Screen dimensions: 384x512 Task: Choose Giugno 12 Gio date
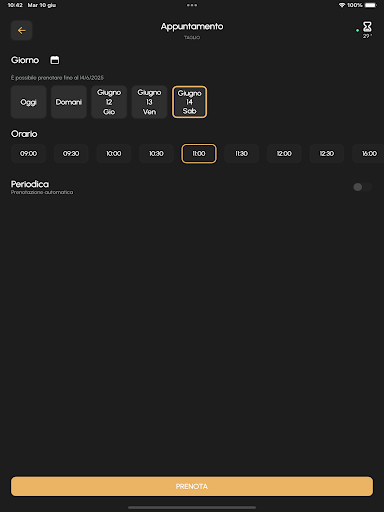109,102
